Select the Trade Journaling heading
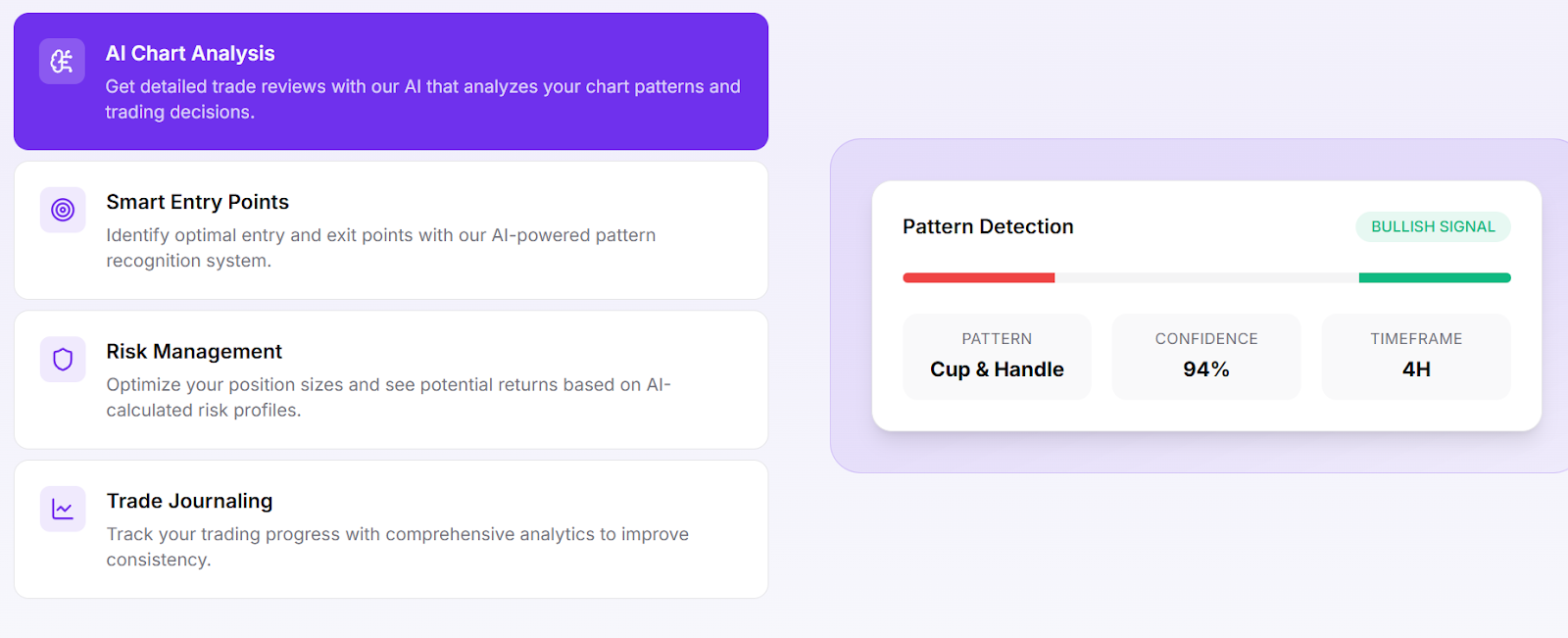The width and height of the screenshot is (1568, 638). 189,502
